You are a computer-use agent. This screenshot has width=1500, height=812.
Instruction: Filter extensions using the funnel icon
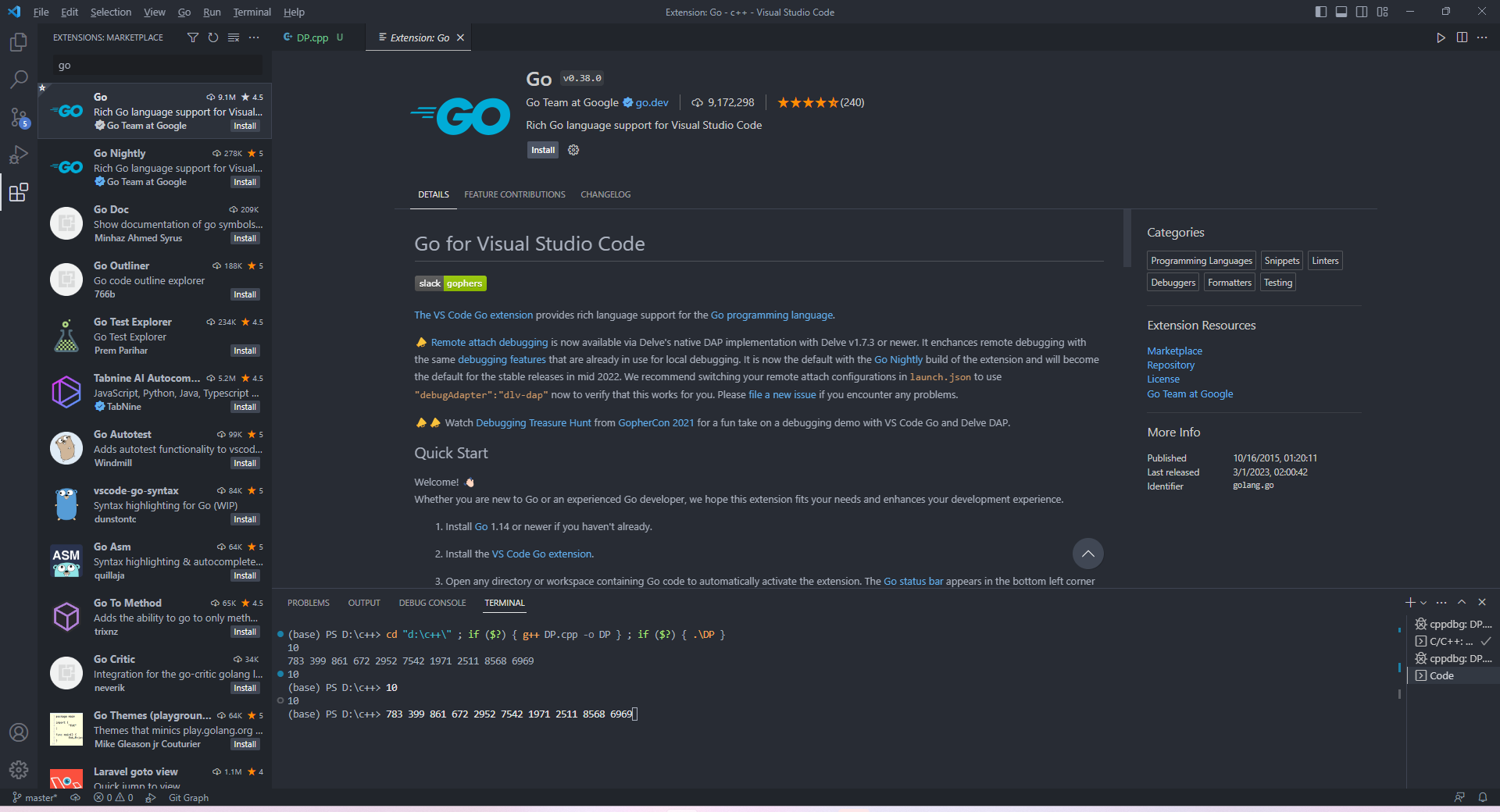[193, 37]
